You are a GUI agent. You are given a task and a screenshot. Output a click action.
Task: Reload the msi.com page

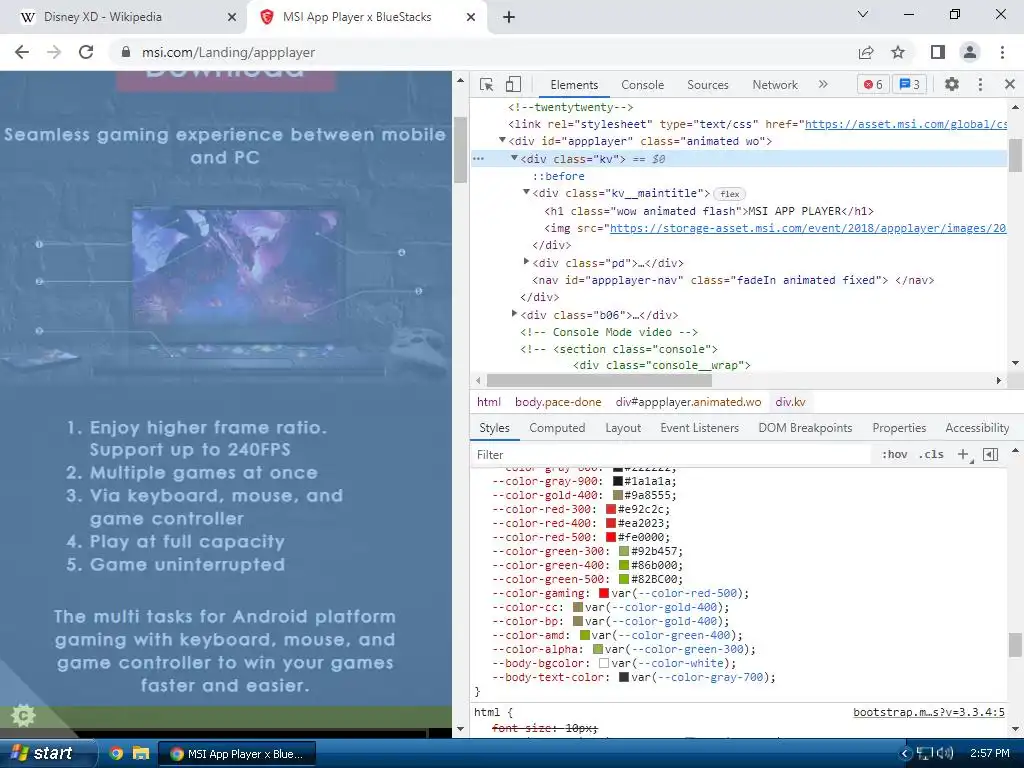click(86, 52)
